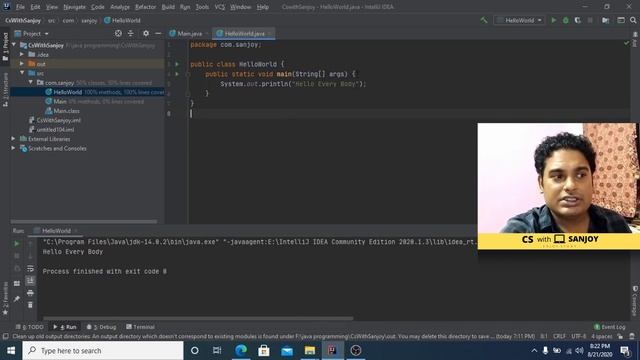The width and height of the screenshot is (640, 360).
Task: Click the Windows search box
Action: [103, 350]
